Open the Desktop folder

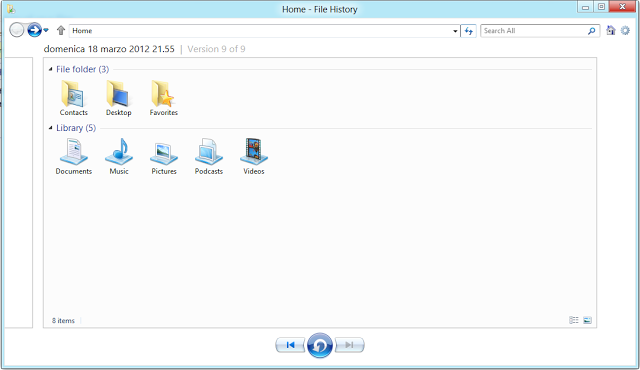click(118, 98)
